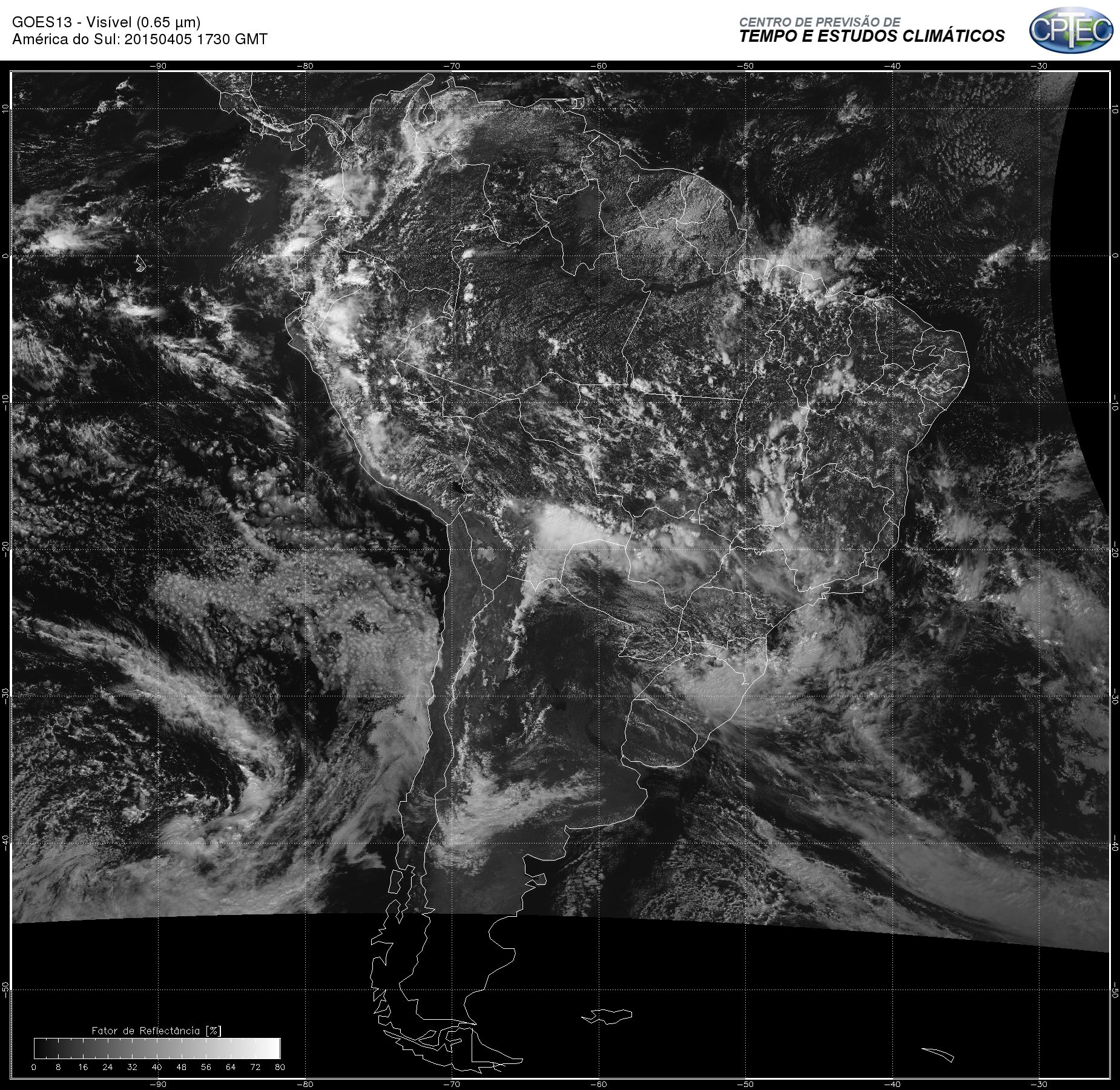Click the top '-60' longitude label

599,66
